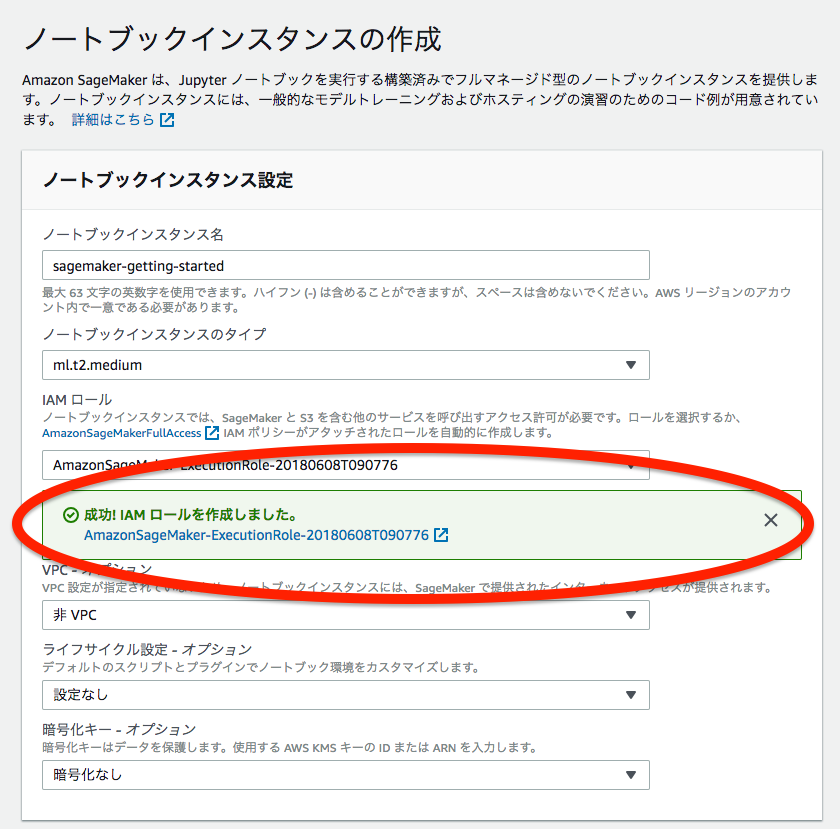840x829 pixels.
Task: Open the AmazonSageMakerFullAccess policy link
Action: click(x=122, y=433)
